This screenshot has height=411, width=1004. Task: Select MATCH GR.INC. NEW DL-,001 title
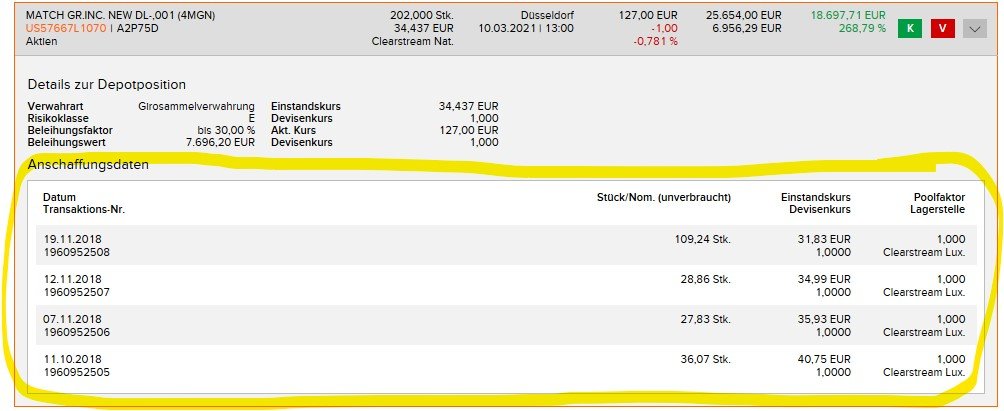121,15
